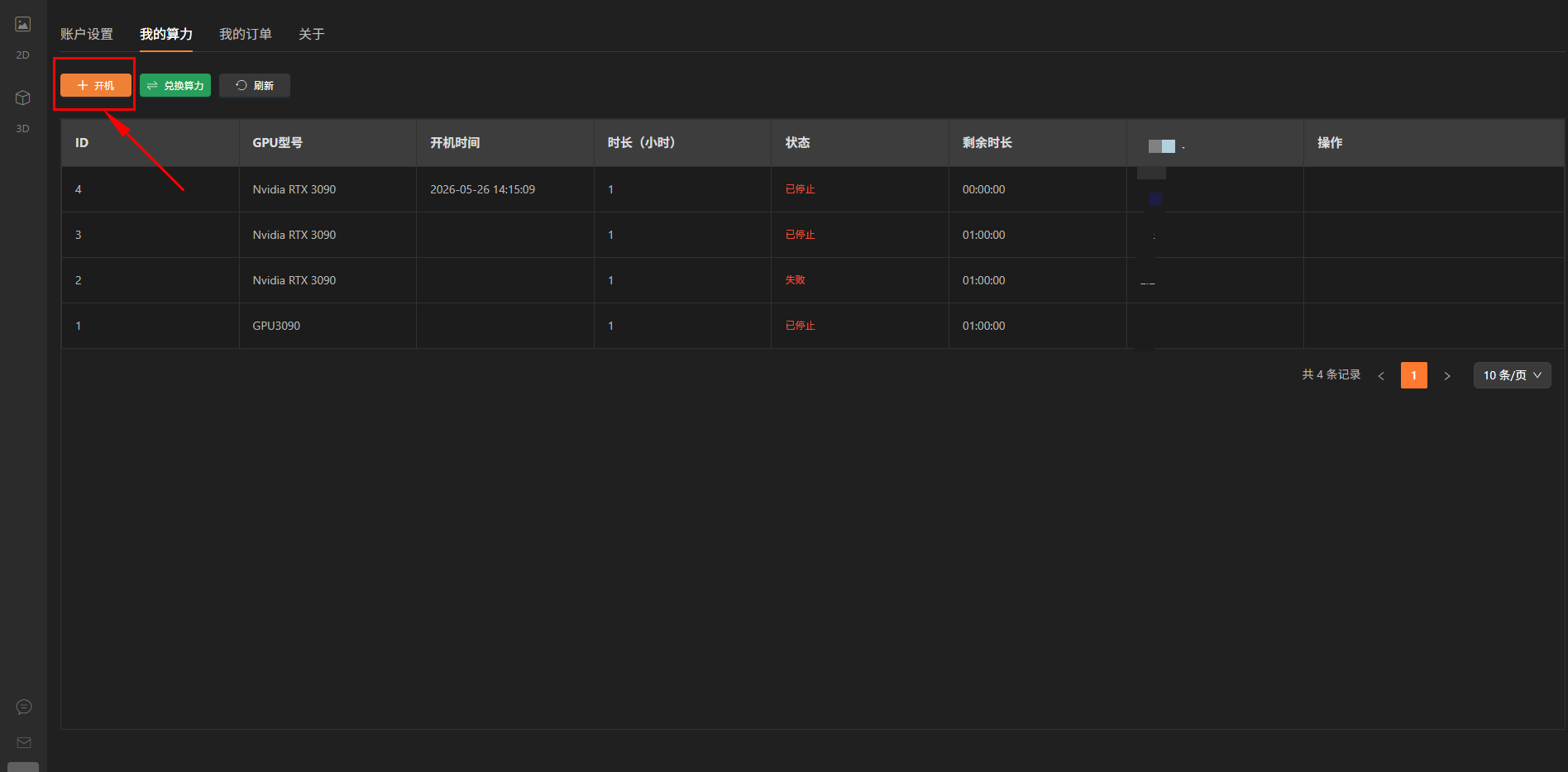This screenshot has height=772, width=1568.
Task: Click the 刷新 refresh button
Action: [x=255, y=85]
